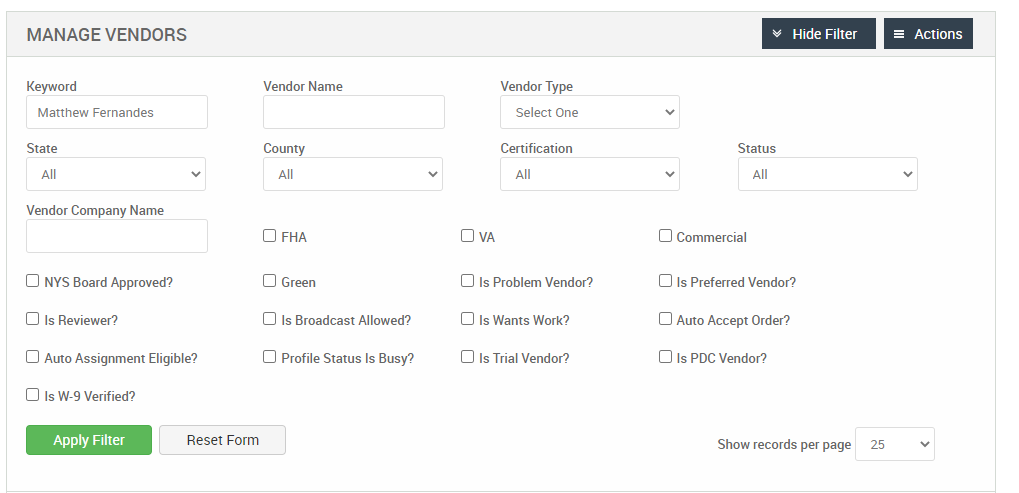The width and height of the screenshot is (1019, 493).
Task: Enable Is Preferred Vendor? checkbox
Action: 665,281
